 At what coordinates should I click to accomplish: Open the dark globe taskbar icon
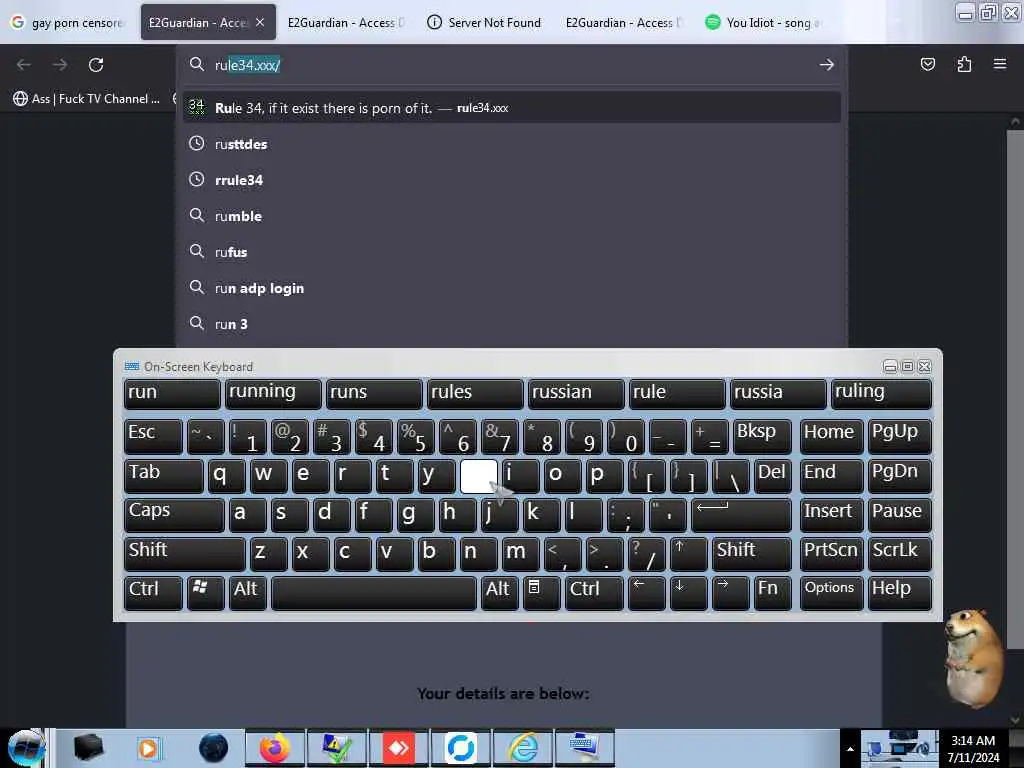click(x=213, y=748)
